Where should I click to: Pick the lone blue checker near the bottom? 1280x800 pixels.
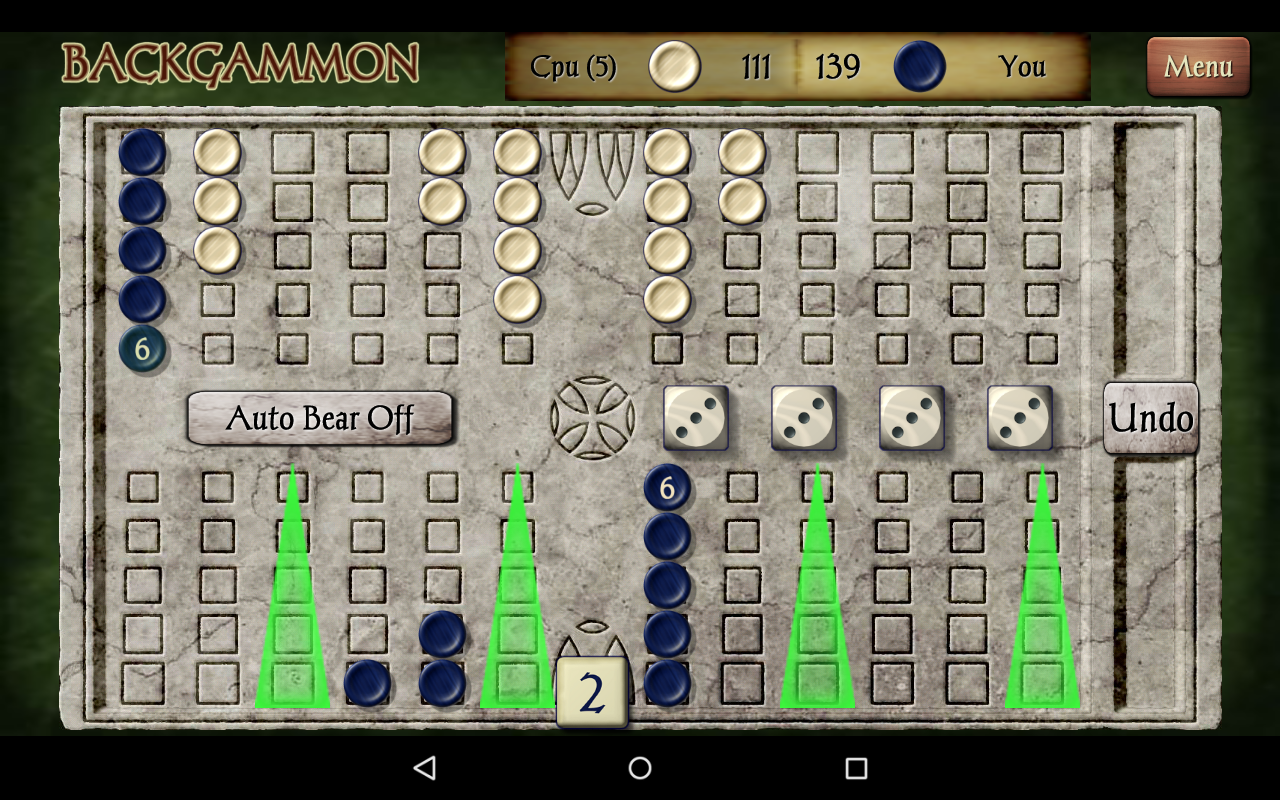[368, 686]
